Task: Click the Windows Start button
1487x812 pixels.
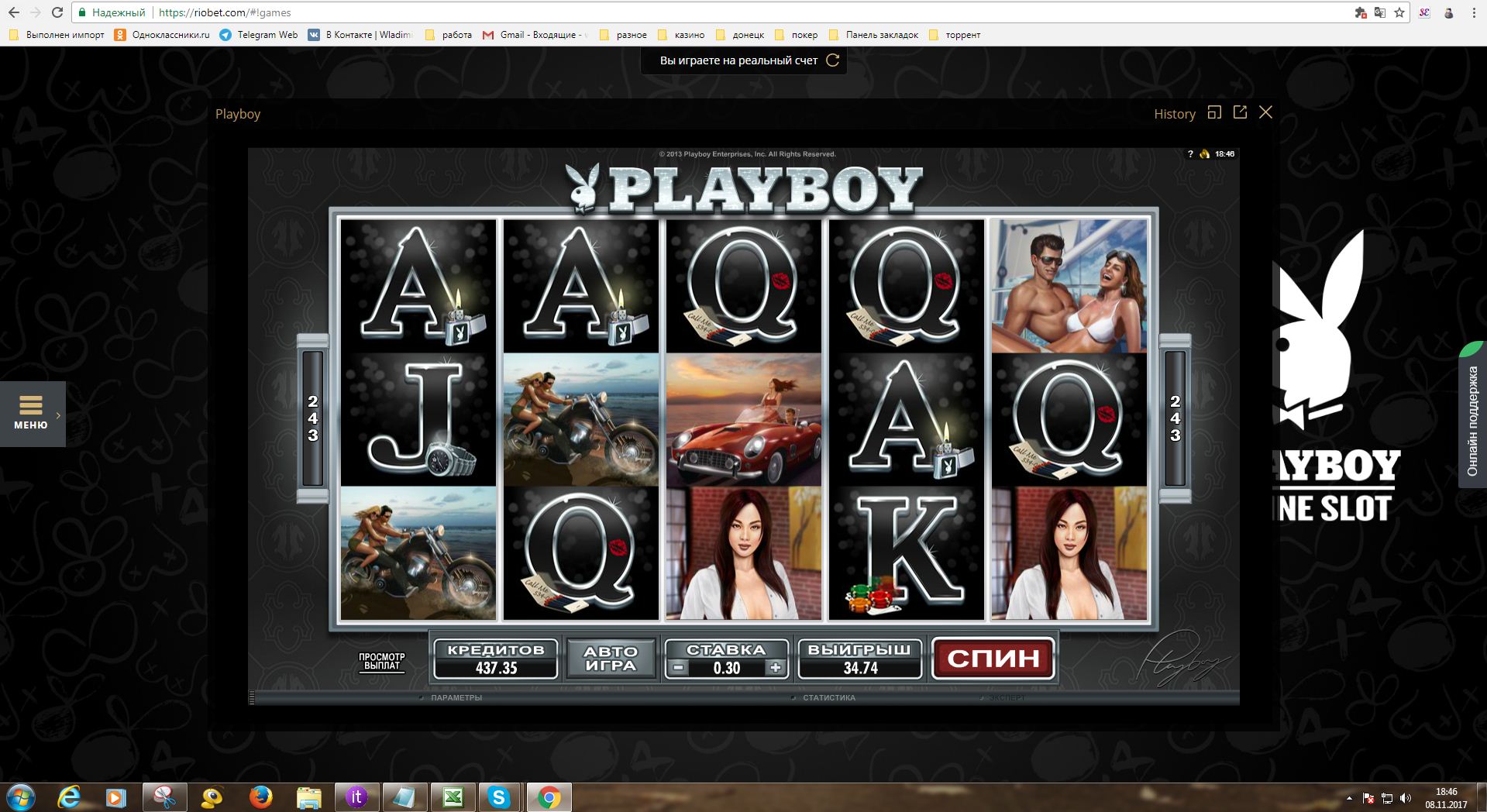Action: click(21, 797)
